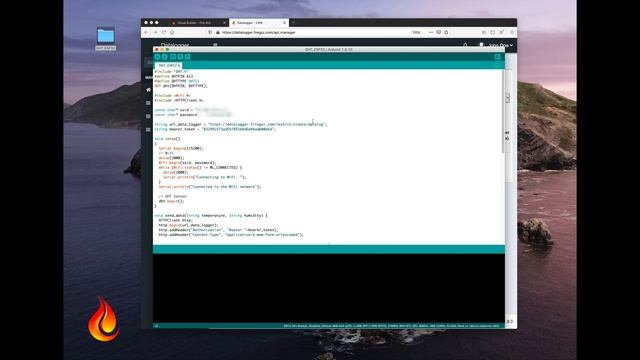This screenshot has width=640, height=360.
Task: Click the Arduino Upload arrow button
Action: [164, 57]
